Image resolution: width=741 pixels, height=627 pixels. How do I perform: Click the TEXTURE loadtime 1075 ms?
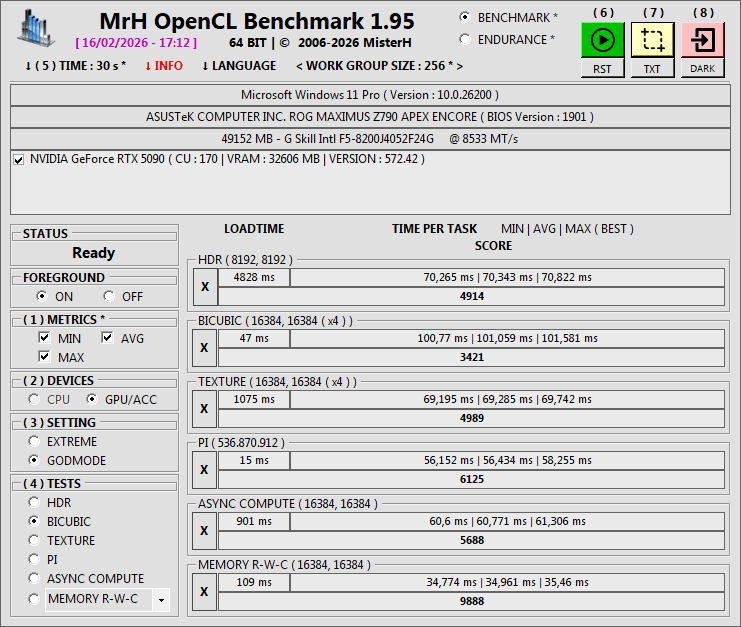tap(254, 399)
